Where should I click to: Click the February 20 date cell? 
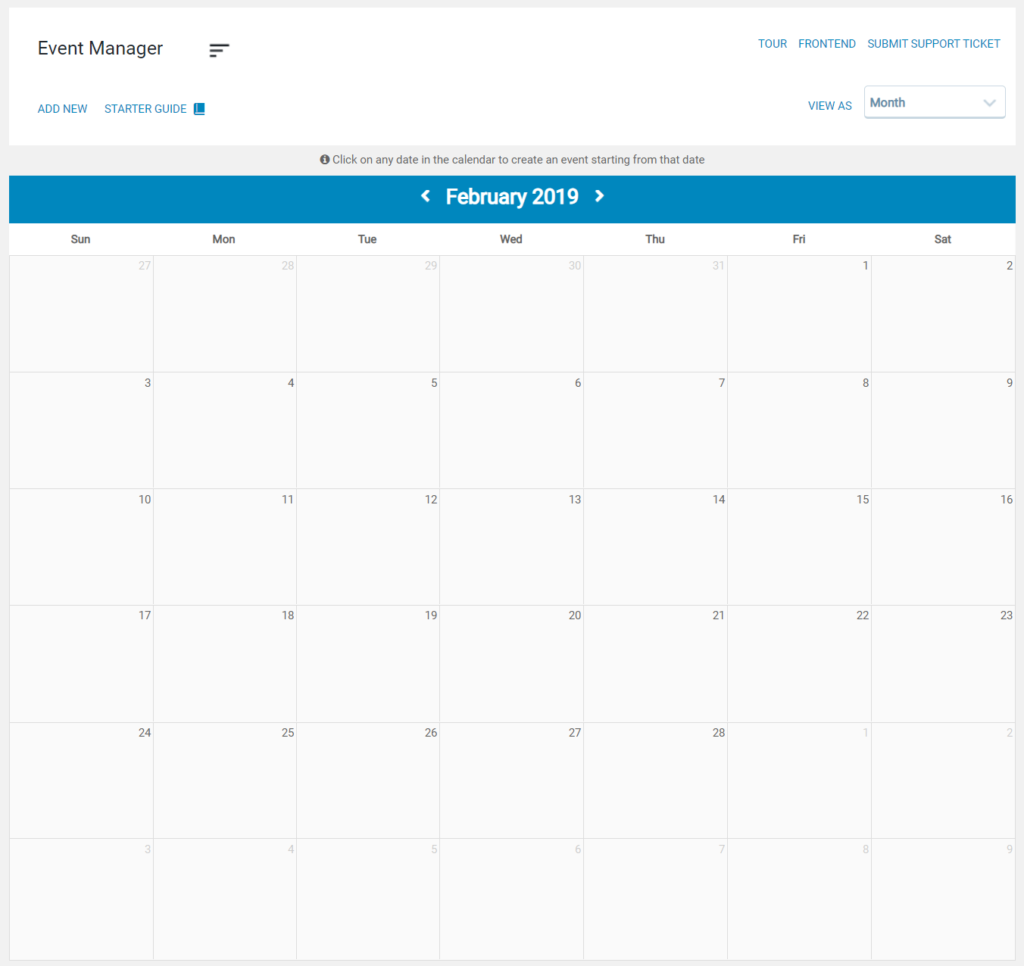pos(511,664)
